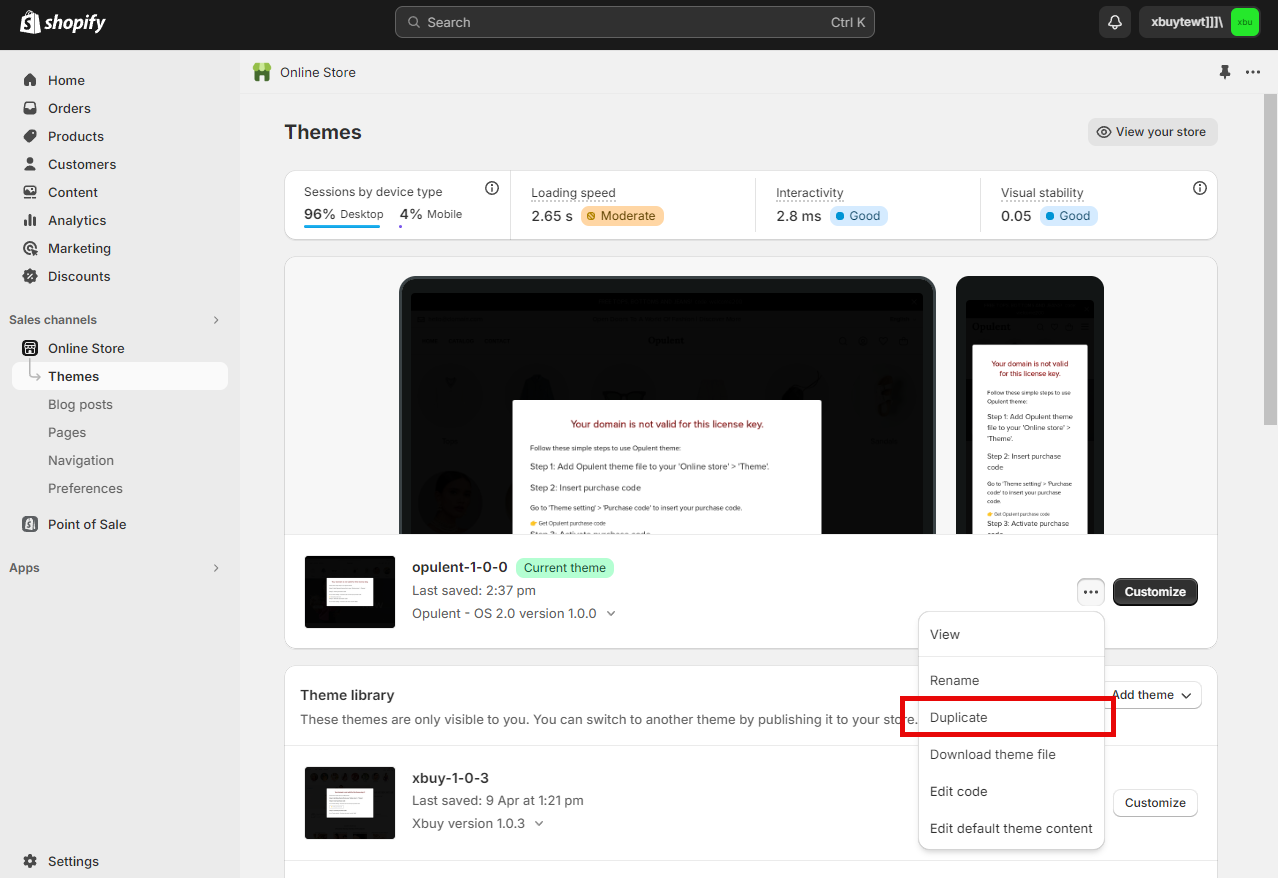Open Point of Sale channel
This screenshot has width=1278, height=878.
coord(87,524)
